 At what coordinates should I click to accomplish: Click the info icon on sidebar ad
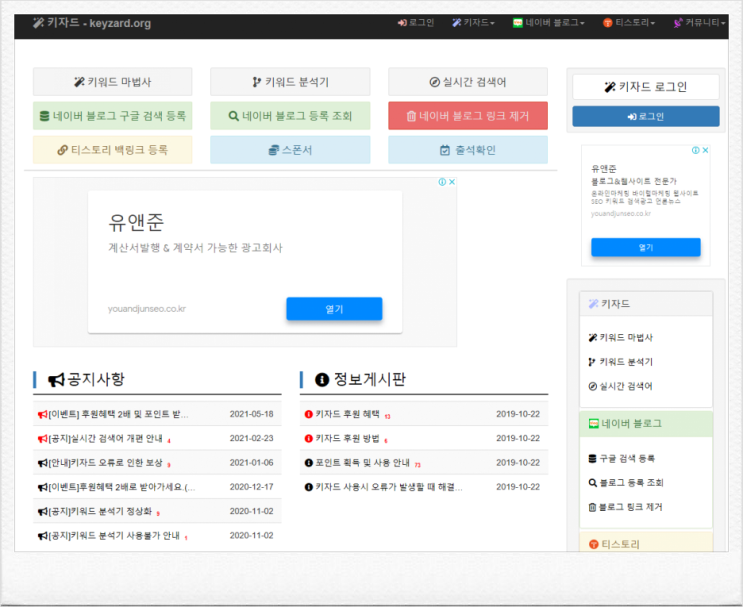coord(695,150)
